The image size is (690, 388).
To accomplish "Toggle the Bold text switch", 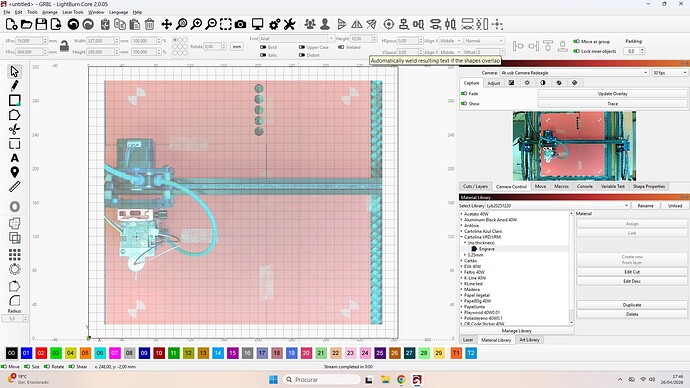I will (263, 47).
